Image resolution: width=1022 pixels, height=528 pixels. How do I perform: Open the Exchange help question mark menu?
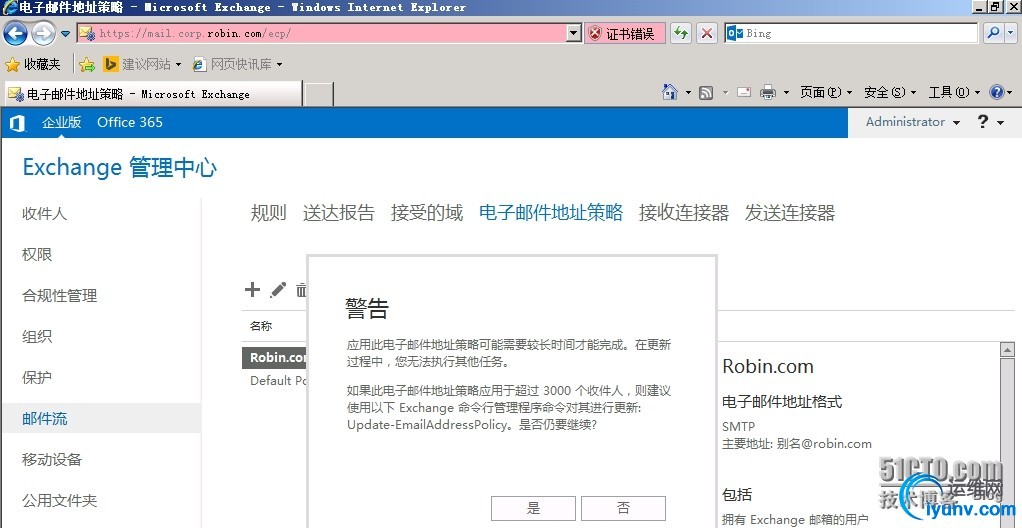990,122
